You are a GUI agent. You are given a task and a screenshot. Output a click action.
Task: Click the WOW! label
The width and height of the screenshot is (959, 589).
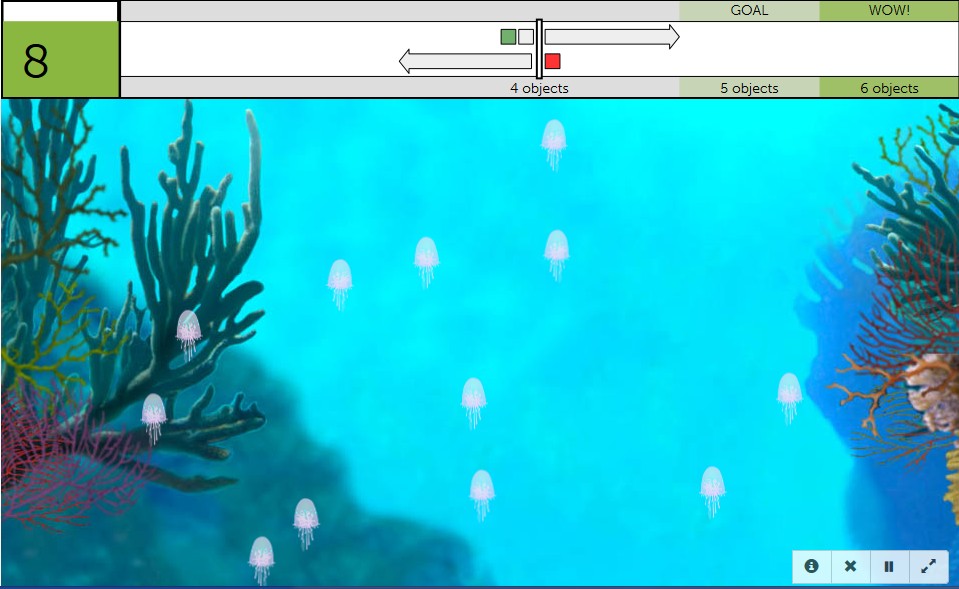(x=889, y=10)
